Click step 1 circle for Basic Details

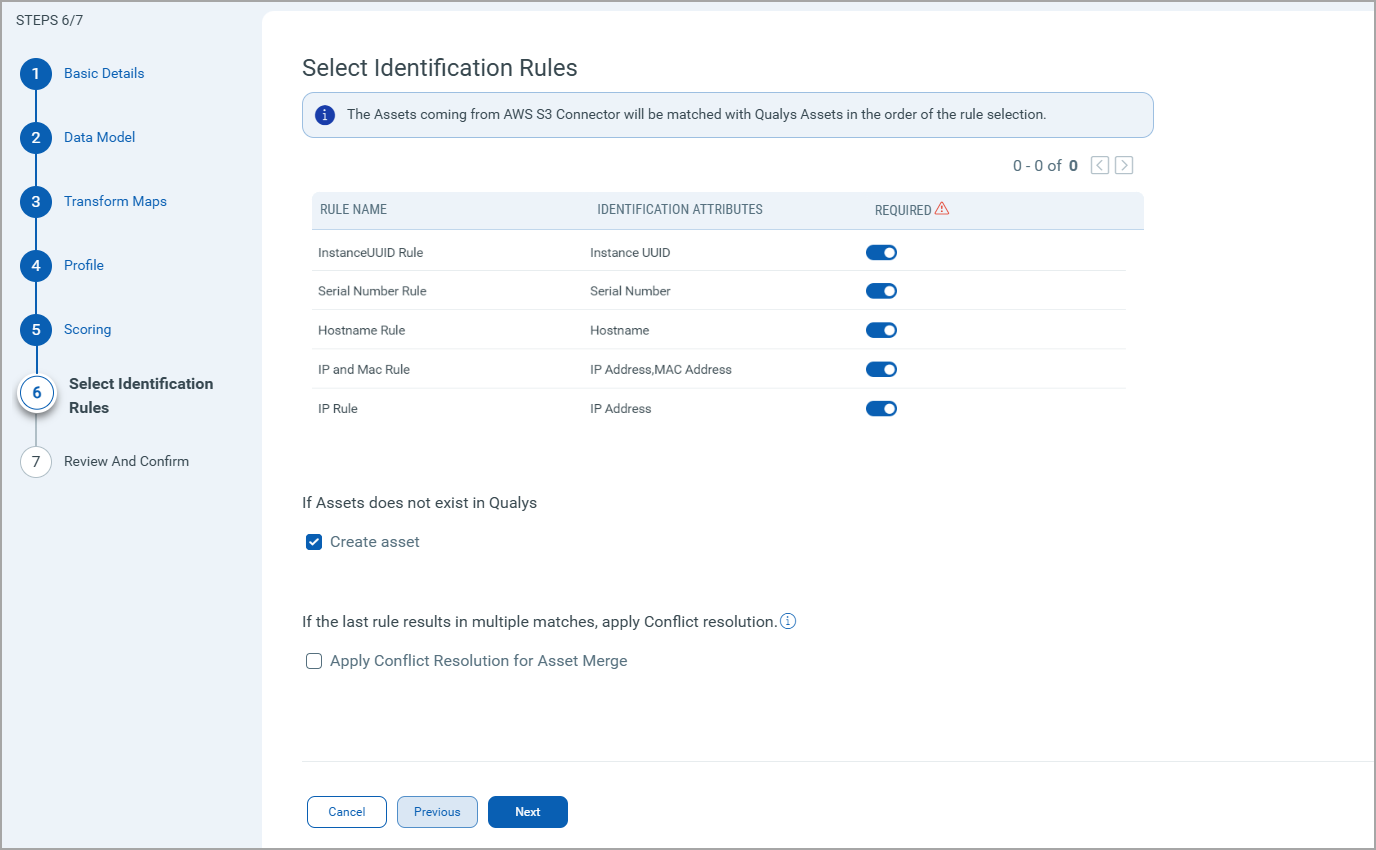click(x=36, y=73)
